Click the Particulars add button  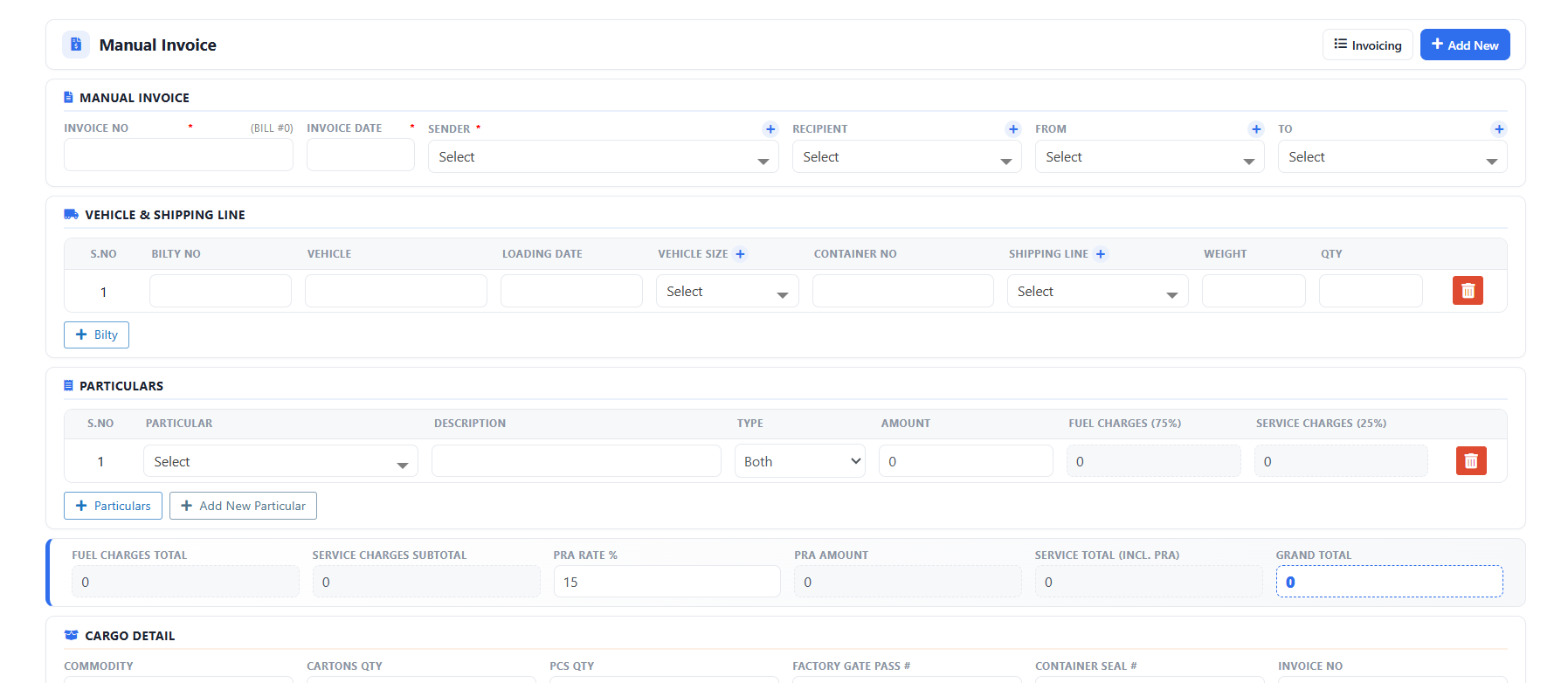[x=113, y=506]
